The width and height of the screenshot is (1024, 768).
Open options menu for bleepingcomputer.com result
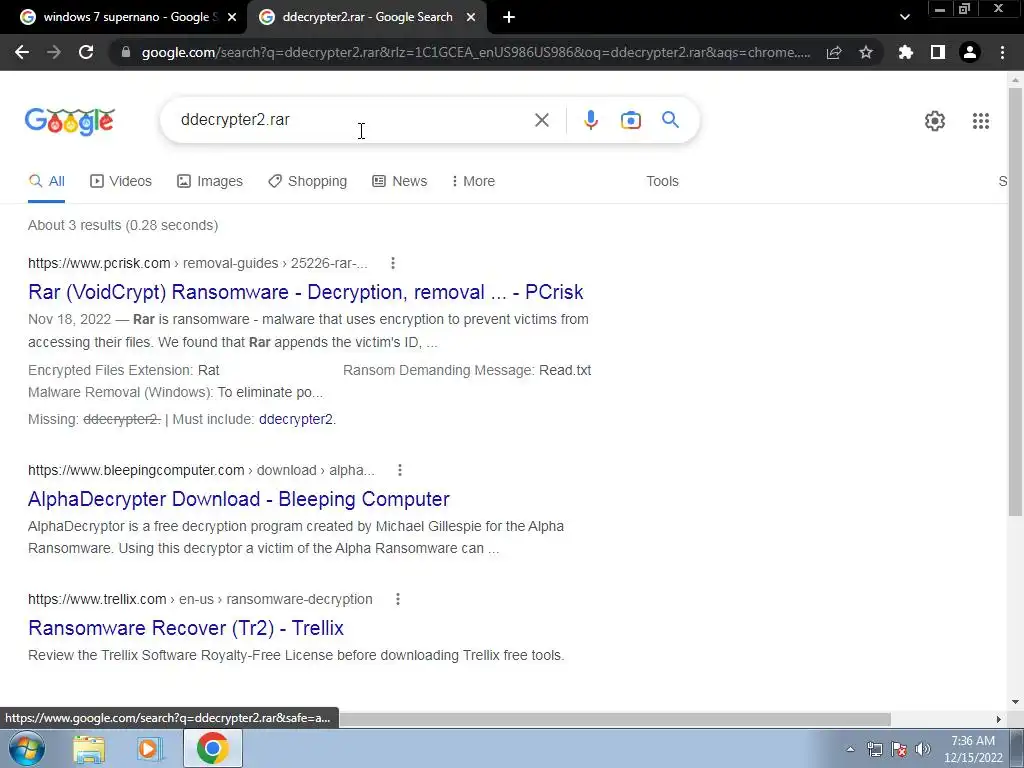click(400, 470)
